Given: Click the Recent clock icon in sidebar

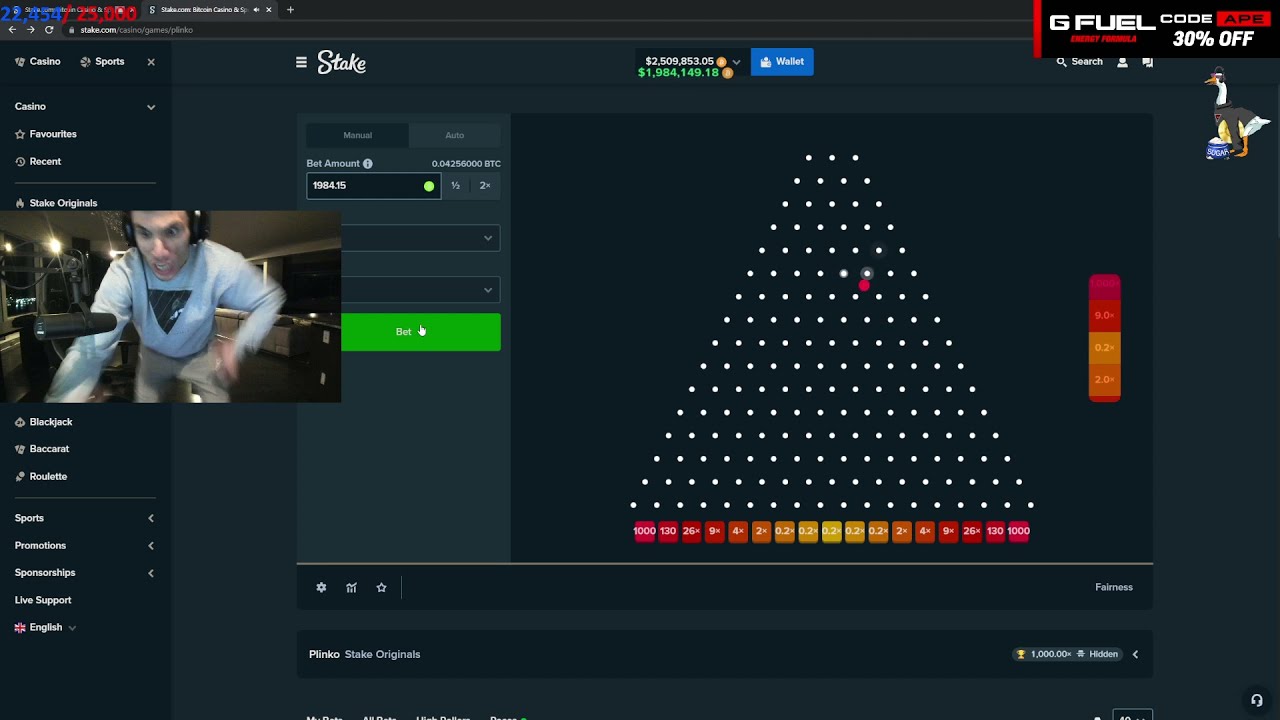Looking at the screenshot, I should click(x=20, y=162).
